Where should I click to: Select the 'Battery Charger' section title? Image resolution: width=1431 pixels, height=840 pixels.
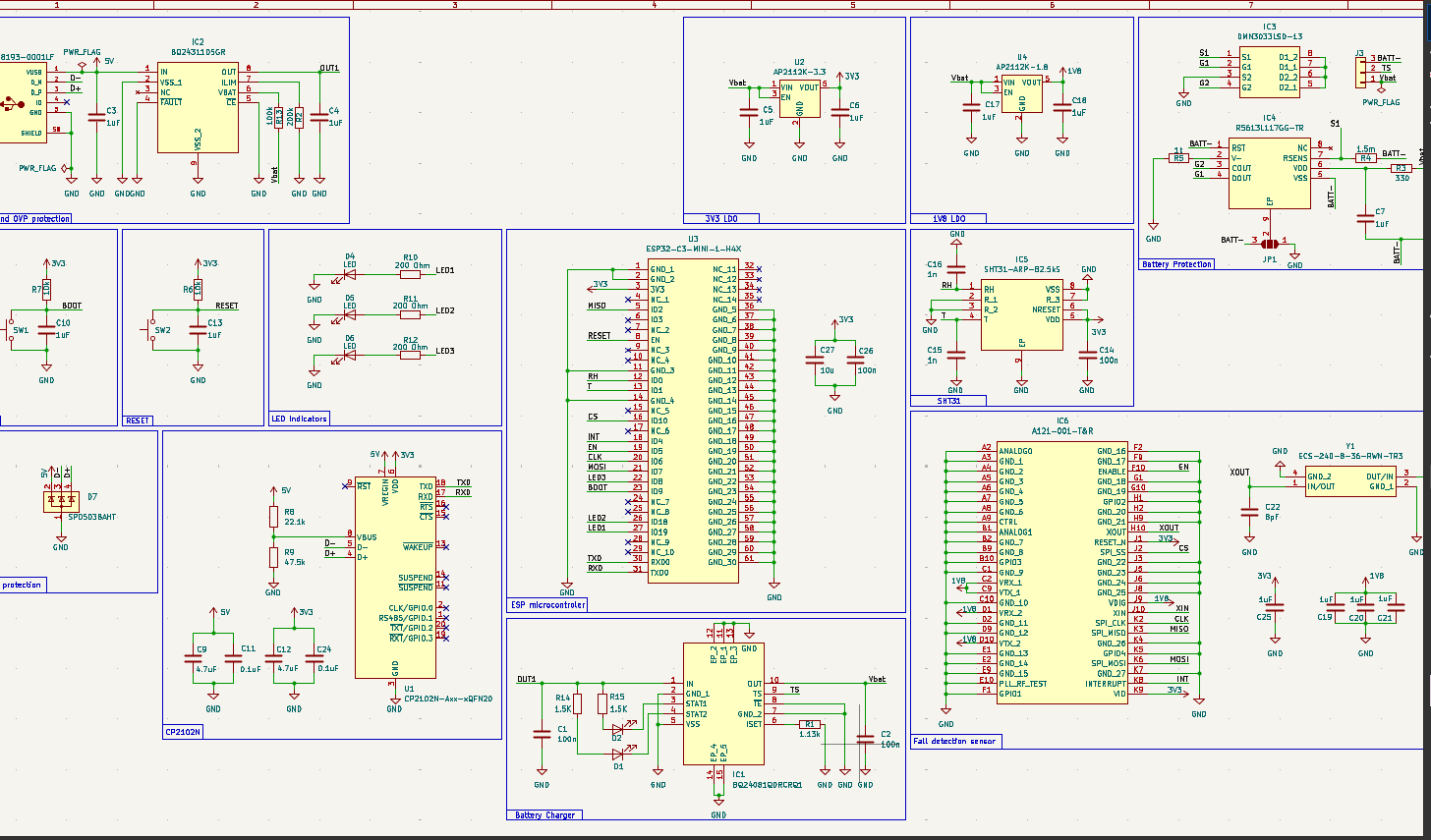tap(544, 815)
